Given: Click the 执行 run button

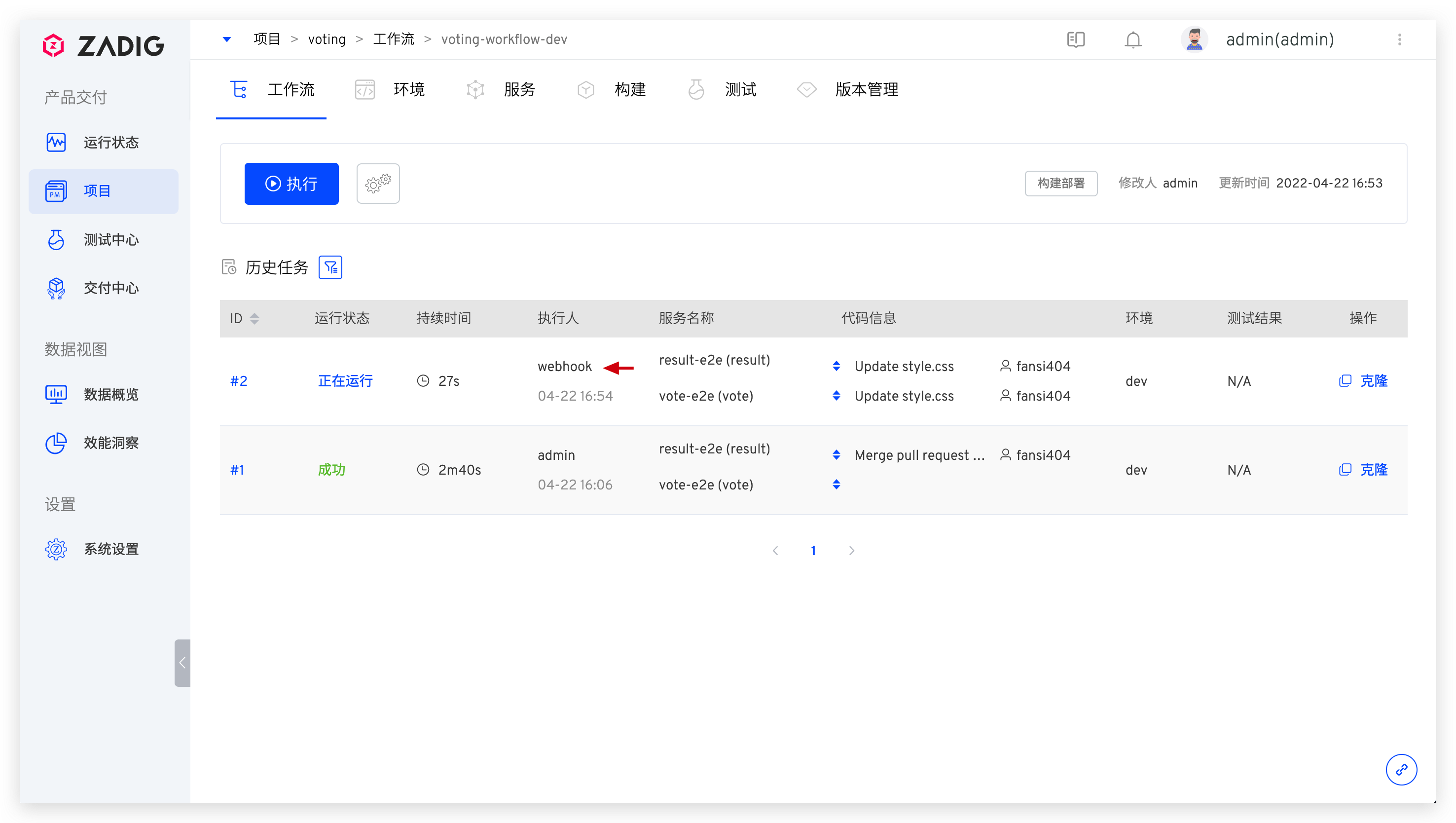Looking at the screenshot, I should [x=291, y=184].
